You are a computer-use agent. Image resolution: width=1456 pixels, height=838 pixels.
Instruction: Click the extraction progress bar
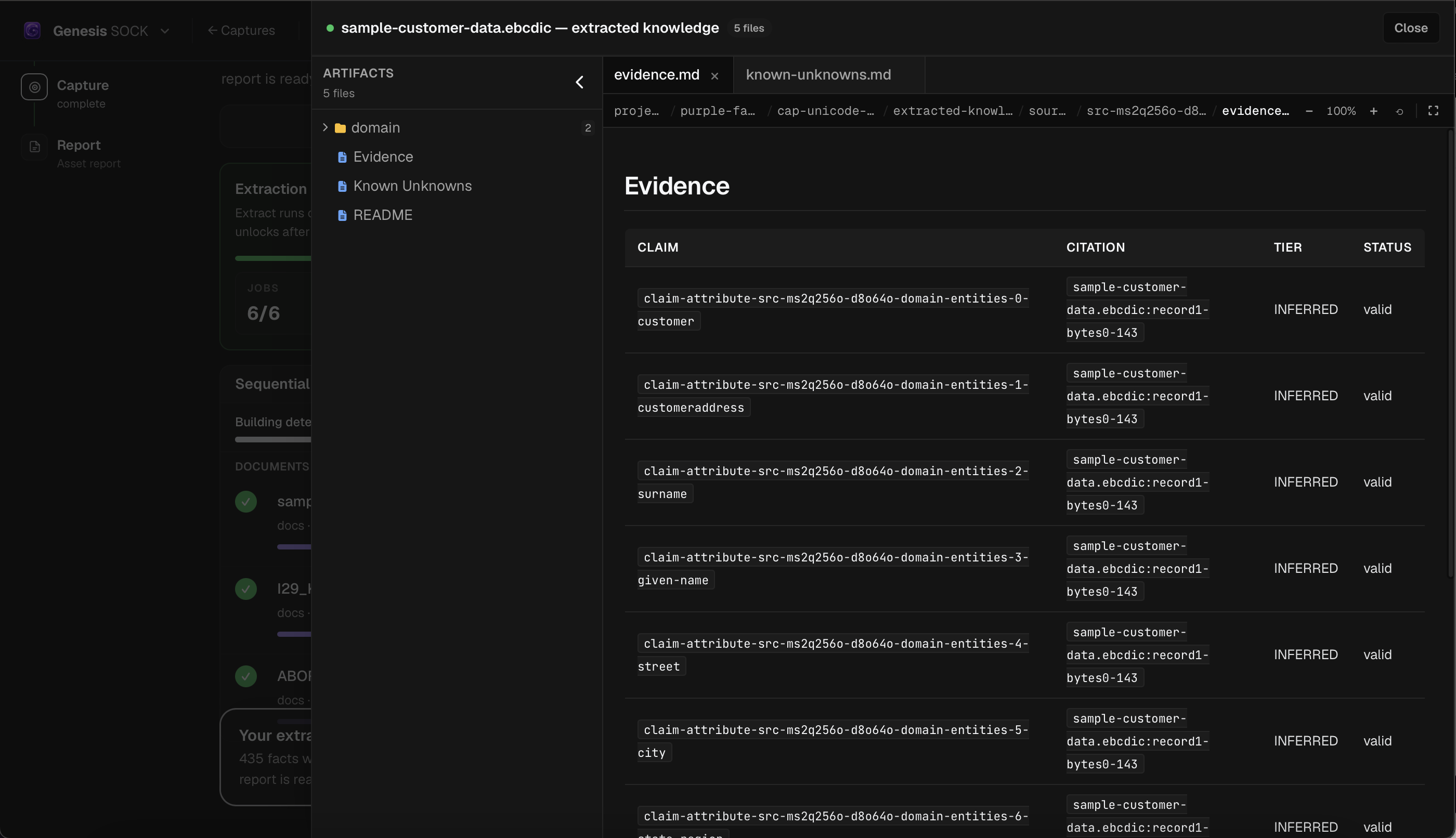(x=273, y=258)
